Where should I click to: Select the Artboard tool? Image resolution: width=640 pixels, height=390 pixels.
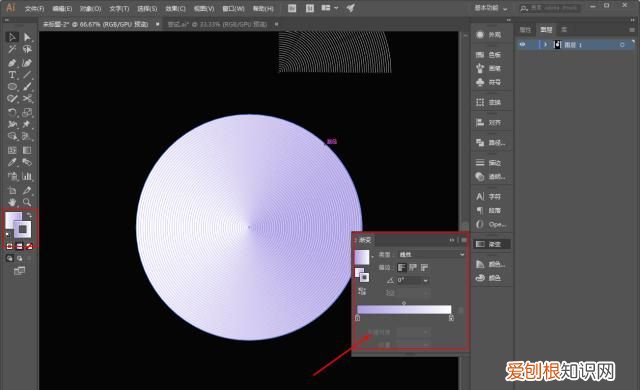coord(12,191)
